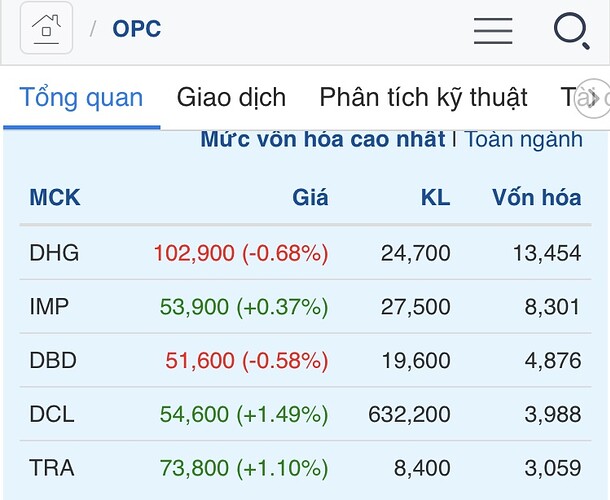Open the DCL stock ticker
Image resolution: width=610 pixels, height=500 pixels.
point(52,414)
